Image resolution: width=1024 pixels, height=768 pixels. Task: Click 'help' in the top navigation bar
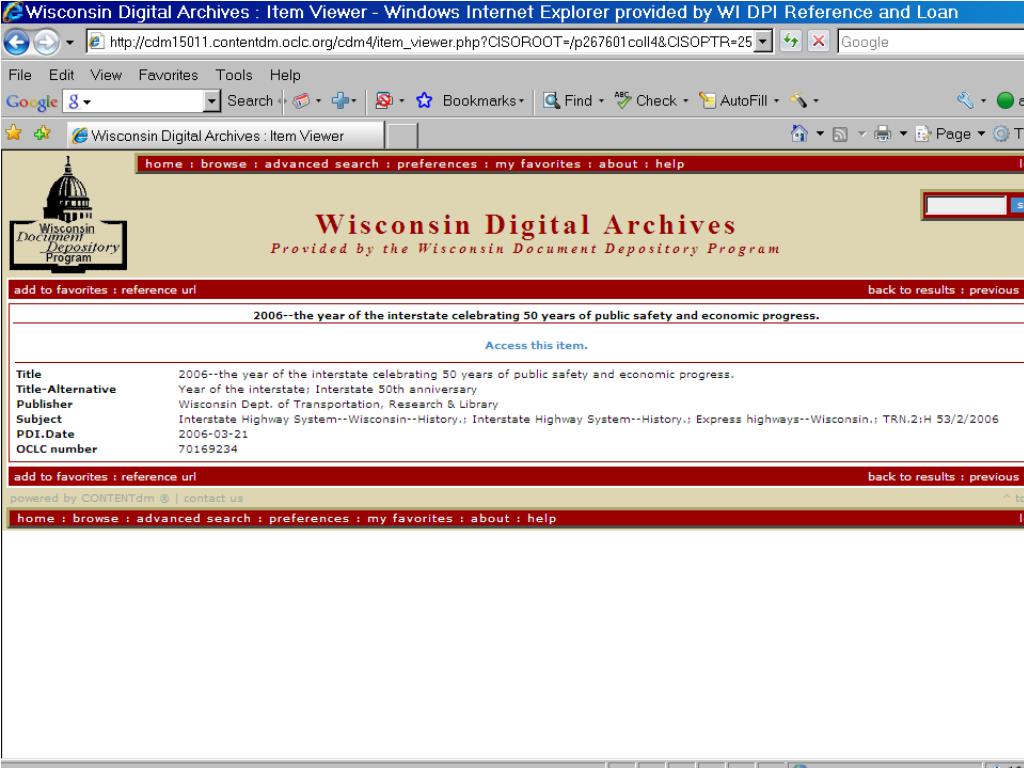click(669, 164)
